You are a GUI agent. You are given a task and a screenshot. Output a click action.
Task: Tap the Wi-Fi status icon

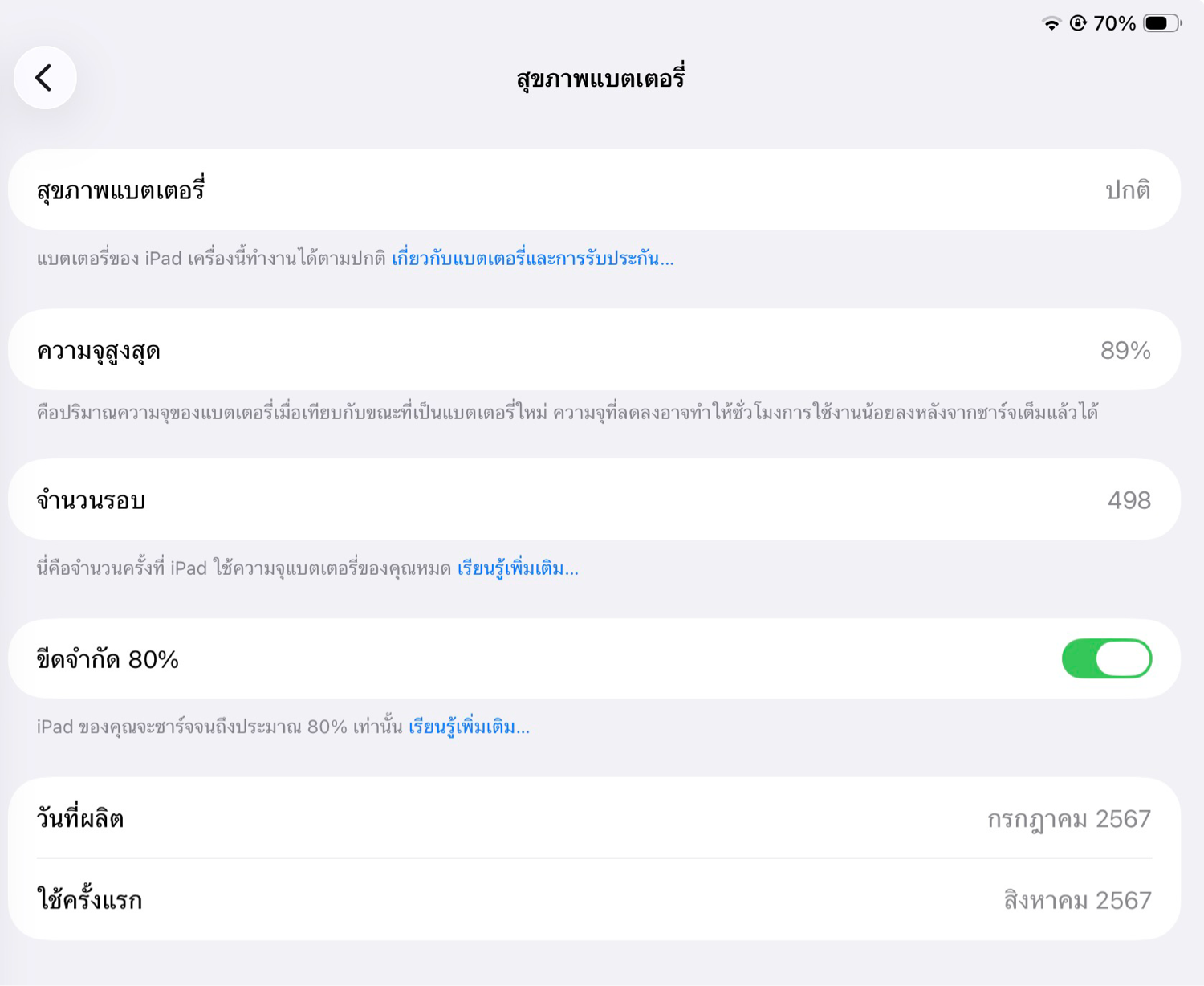click(x=1051, y=23)
